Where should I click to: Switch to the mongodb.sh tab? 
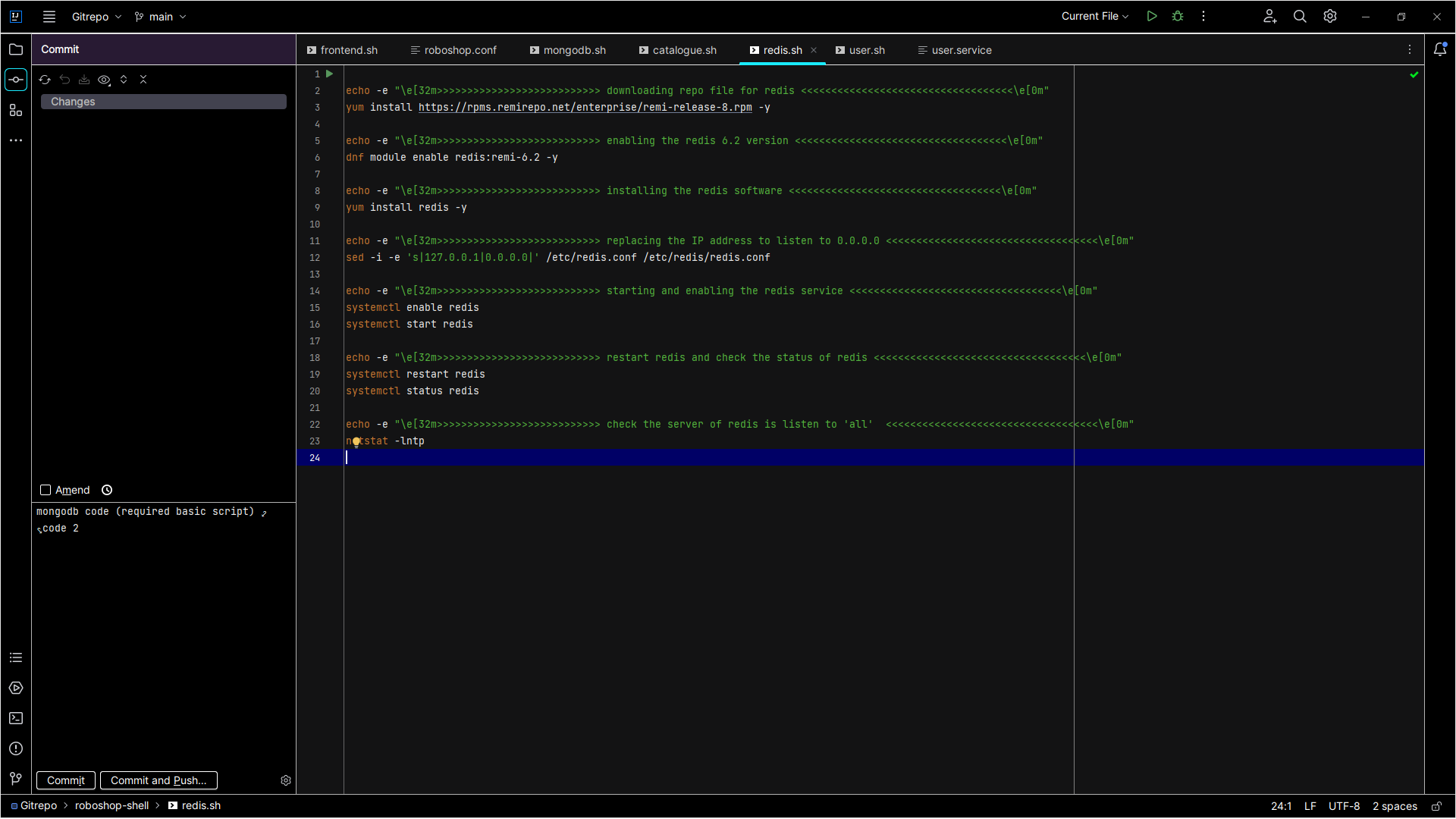(574, 50)
